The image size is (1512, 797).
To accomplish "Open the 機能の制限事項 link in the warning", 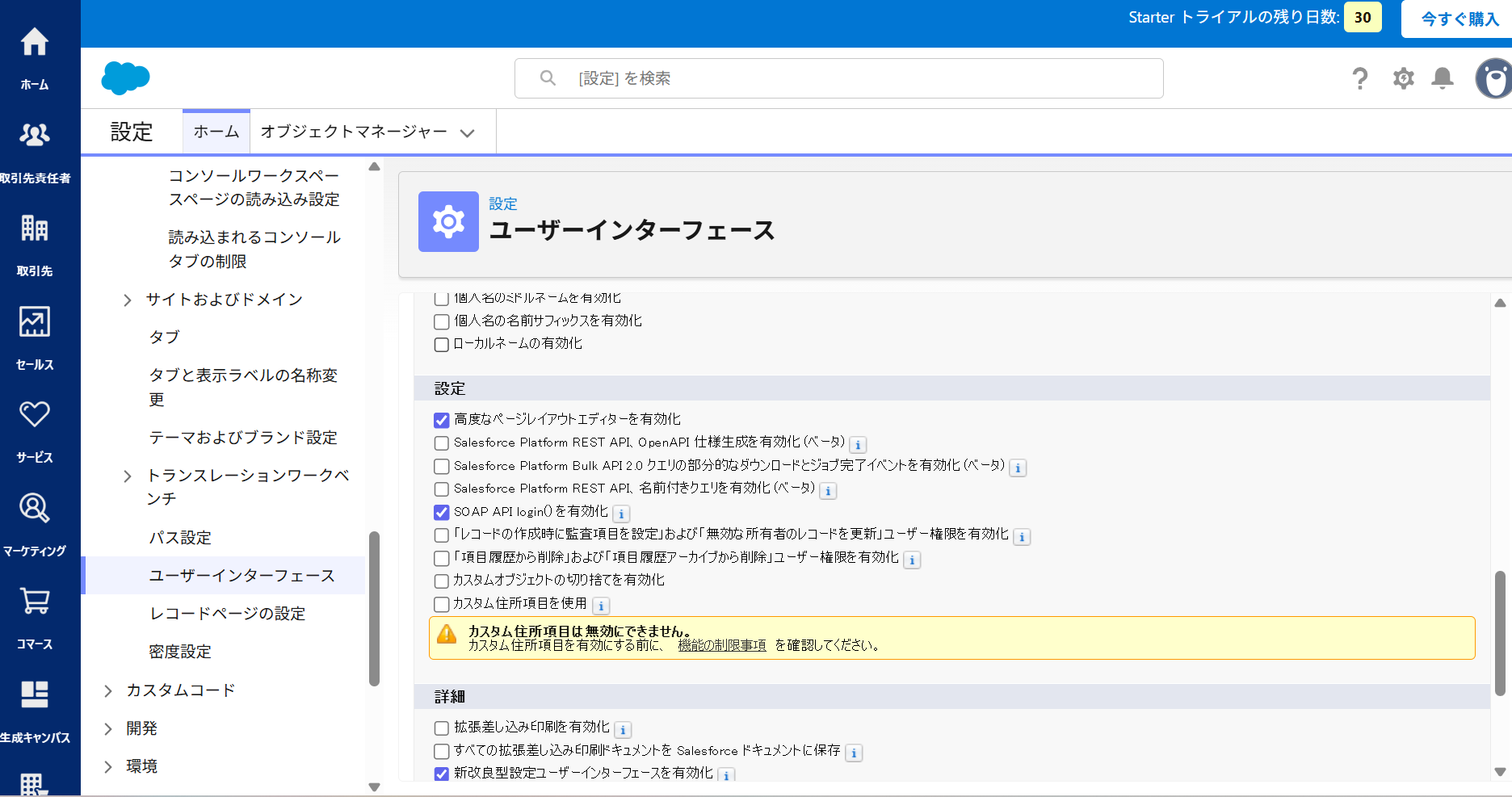I will click(723, 645).
